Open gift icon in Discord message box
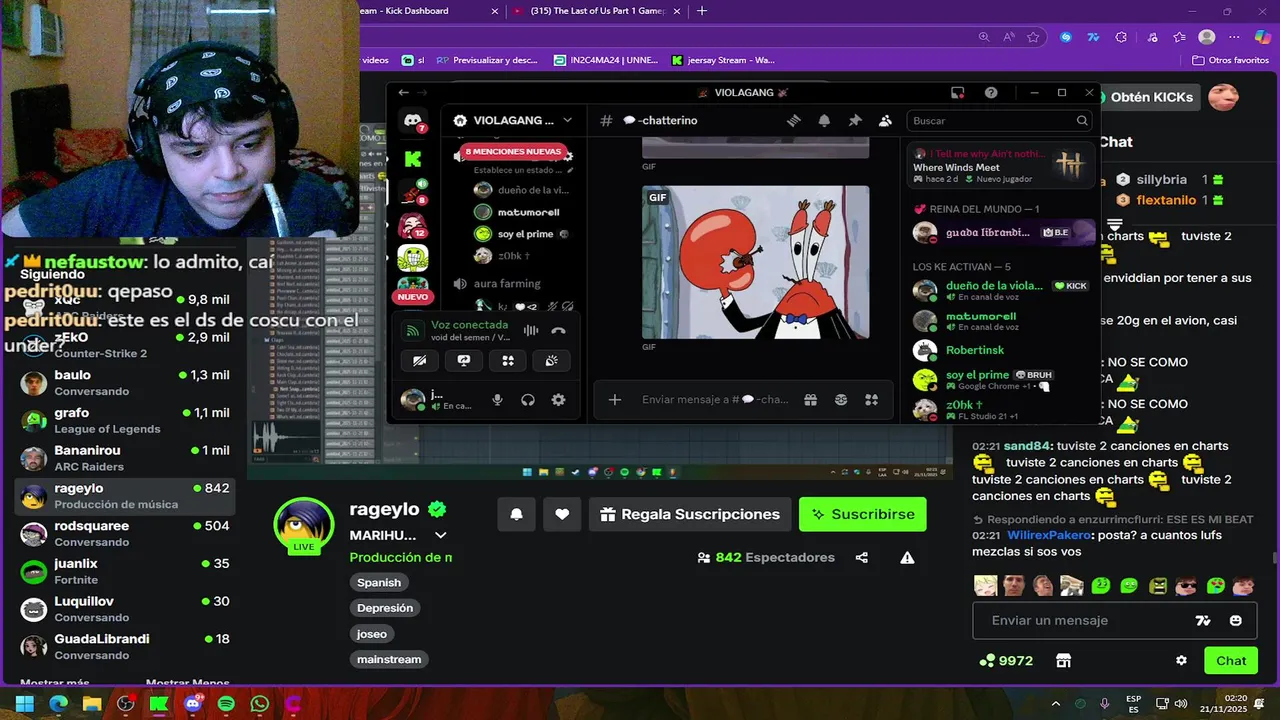Image resolution: width=1280 pixels, height=720 pixels. 810,399
